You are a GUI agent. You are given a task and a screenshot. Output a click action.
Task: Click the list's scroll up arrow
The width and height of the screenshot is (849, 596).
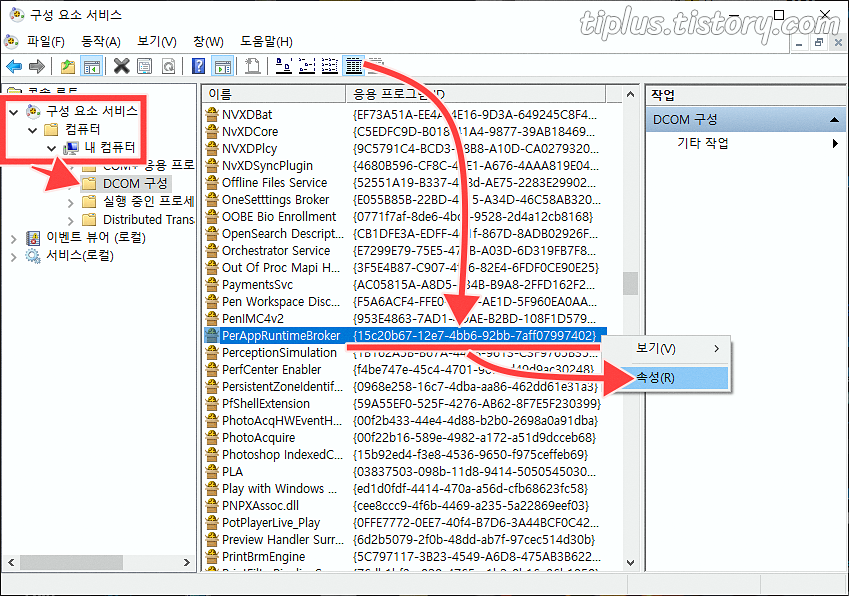point(630,95)
